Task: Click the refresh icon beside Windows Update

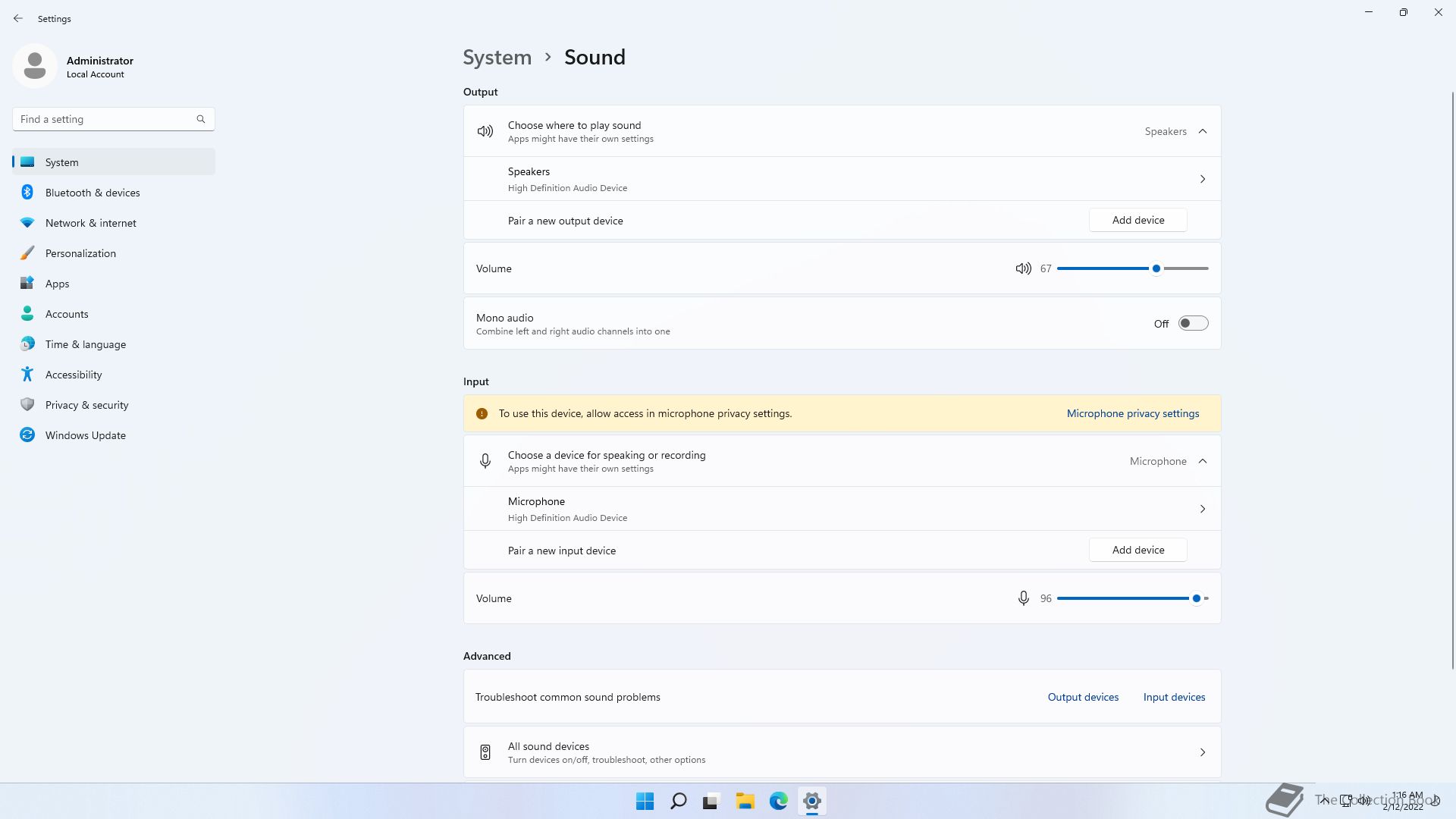Action: 27,435
